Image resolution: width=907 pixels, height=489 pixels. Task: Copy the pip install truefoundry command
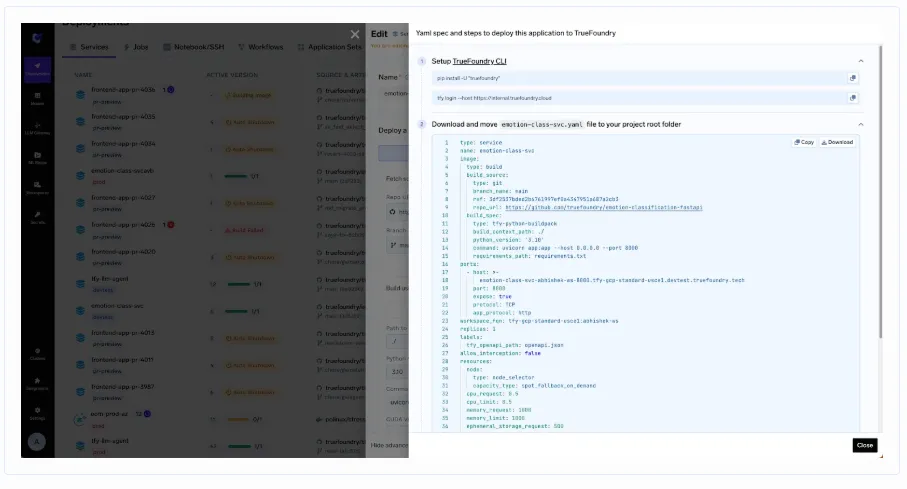(x=852, y=78)
